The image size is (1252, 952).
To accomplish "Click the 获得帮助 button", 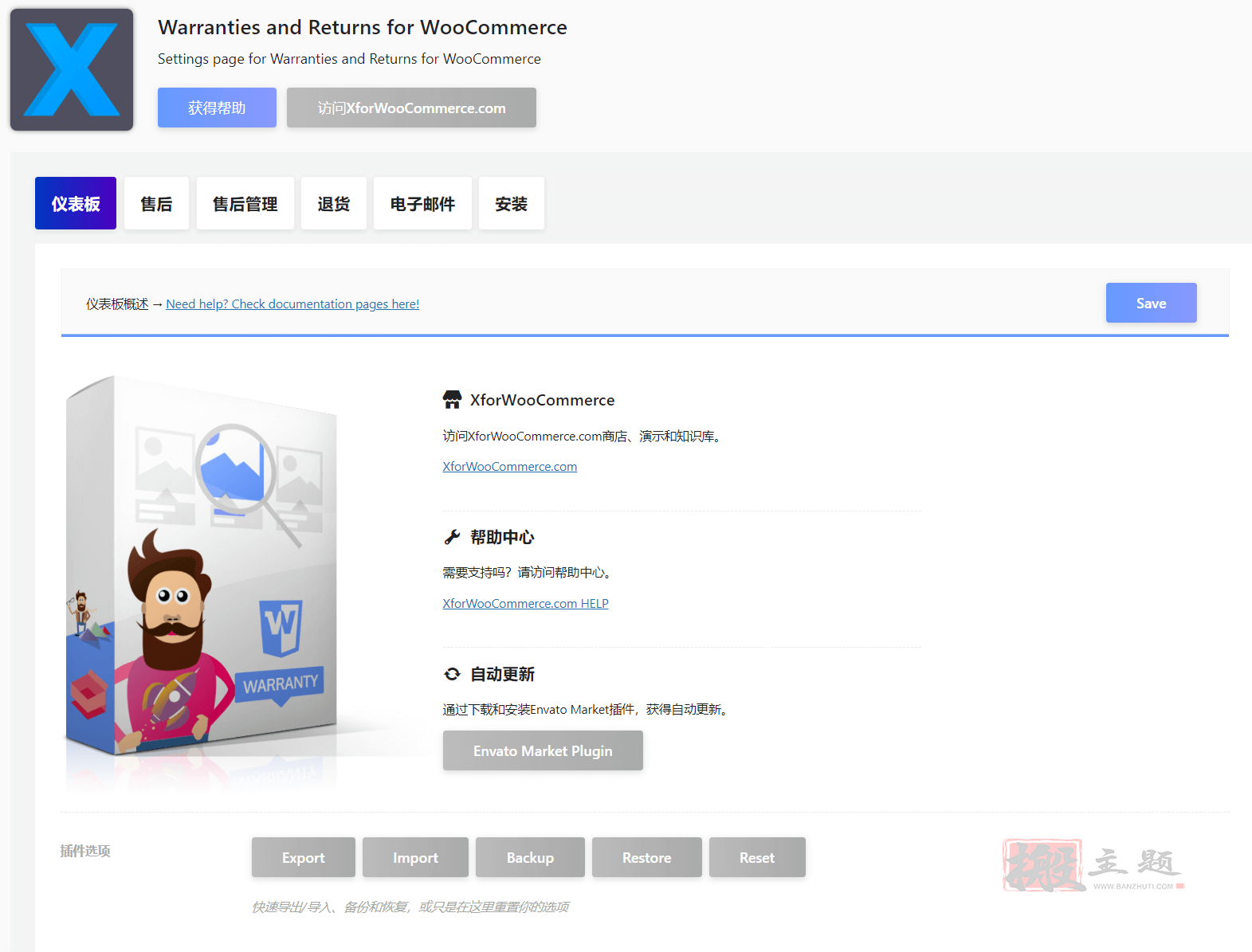I will pos(217,108).
